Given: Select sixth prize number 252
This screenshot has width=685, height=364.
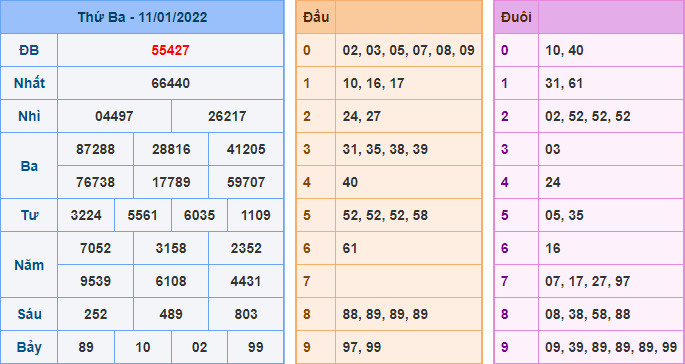Looking at the screenshot, I should 95,314.
